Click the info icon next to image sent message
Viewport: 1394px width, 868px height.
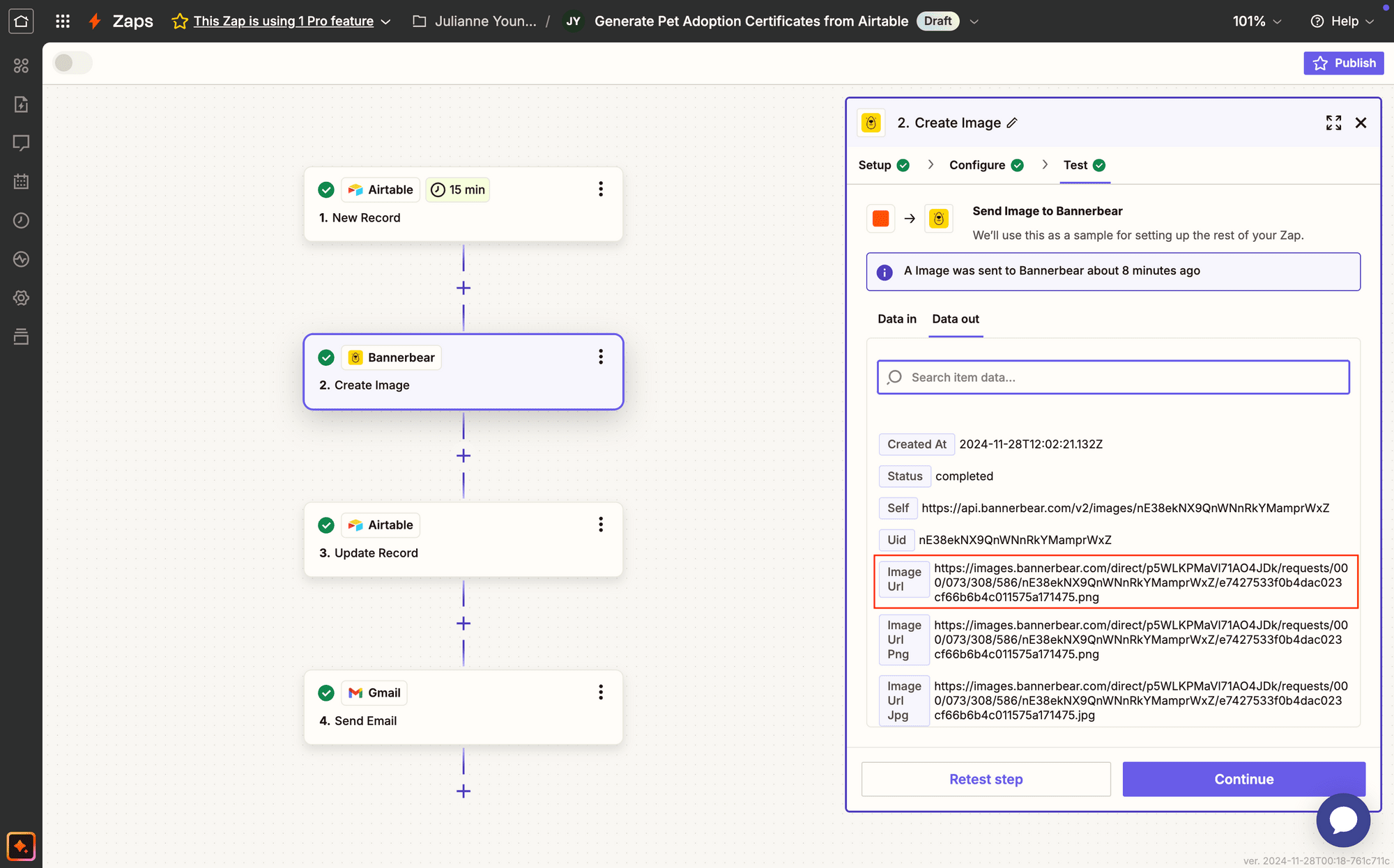(884, 271)
